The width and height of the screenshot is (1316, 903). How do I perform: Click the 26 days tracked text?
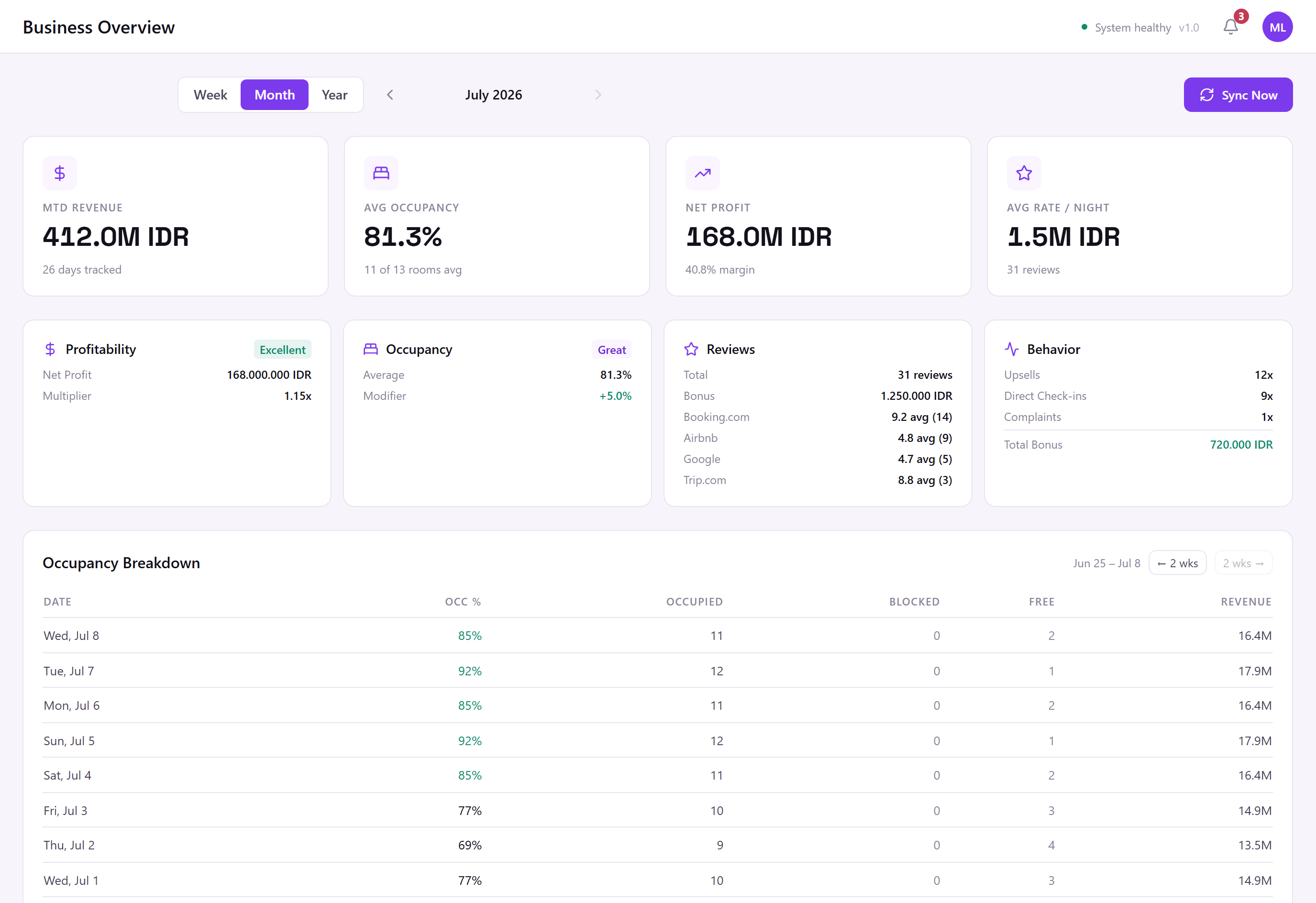click(x=82, y=269)
